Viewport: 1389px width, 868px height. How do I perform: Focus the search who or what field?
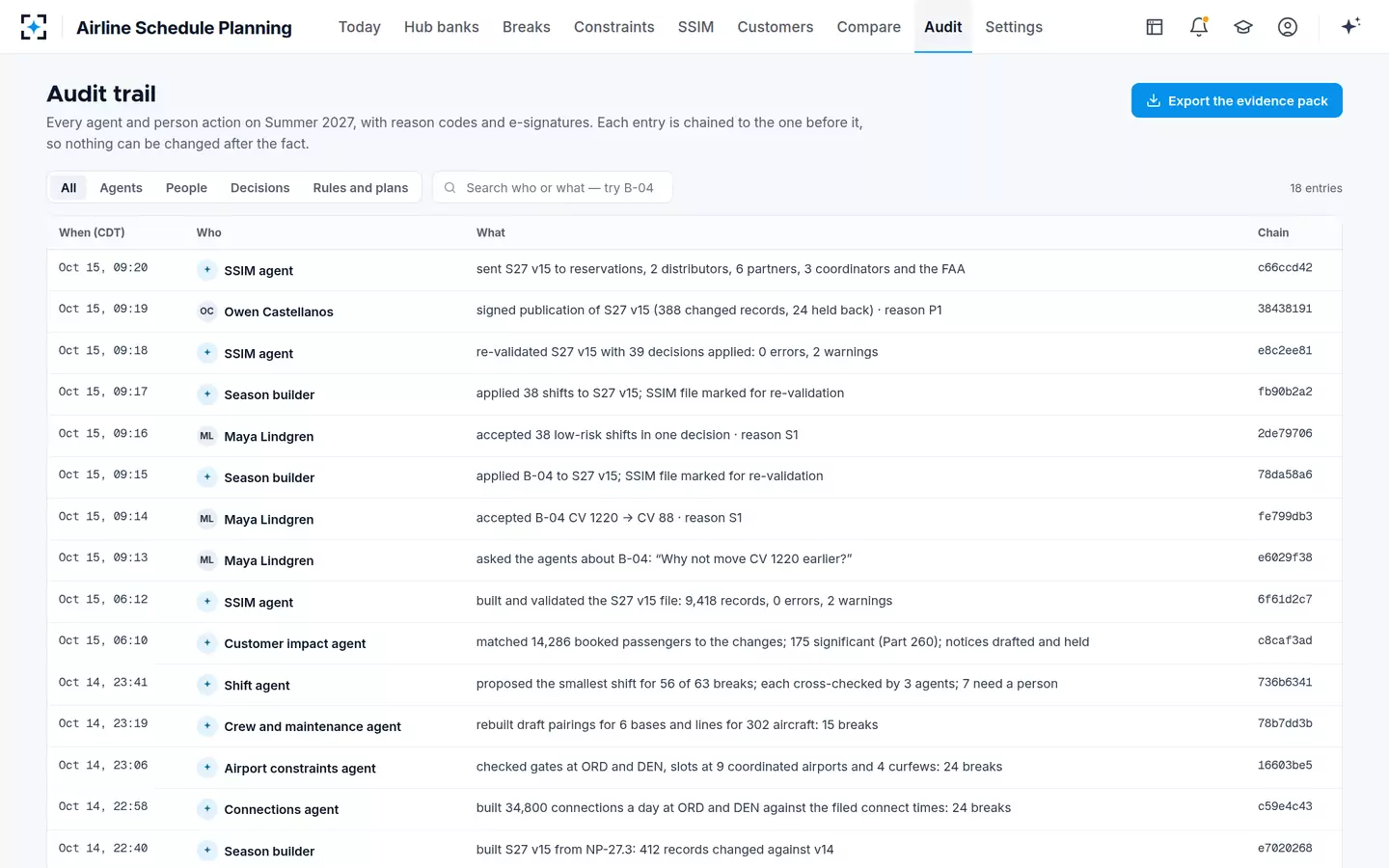553,187
